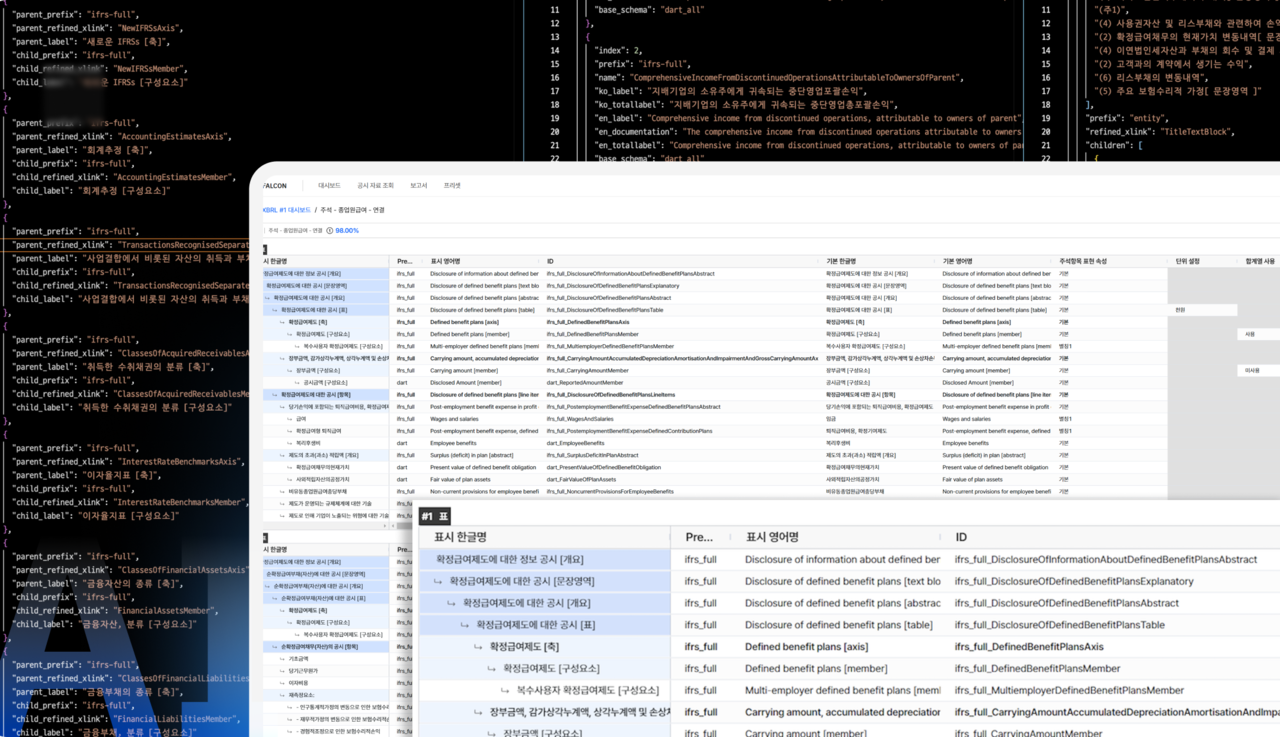Select the dart_EmployeeBenefits ID cell
The width and height of the screenshot is (1280, 737).
(x=575, y=443)
